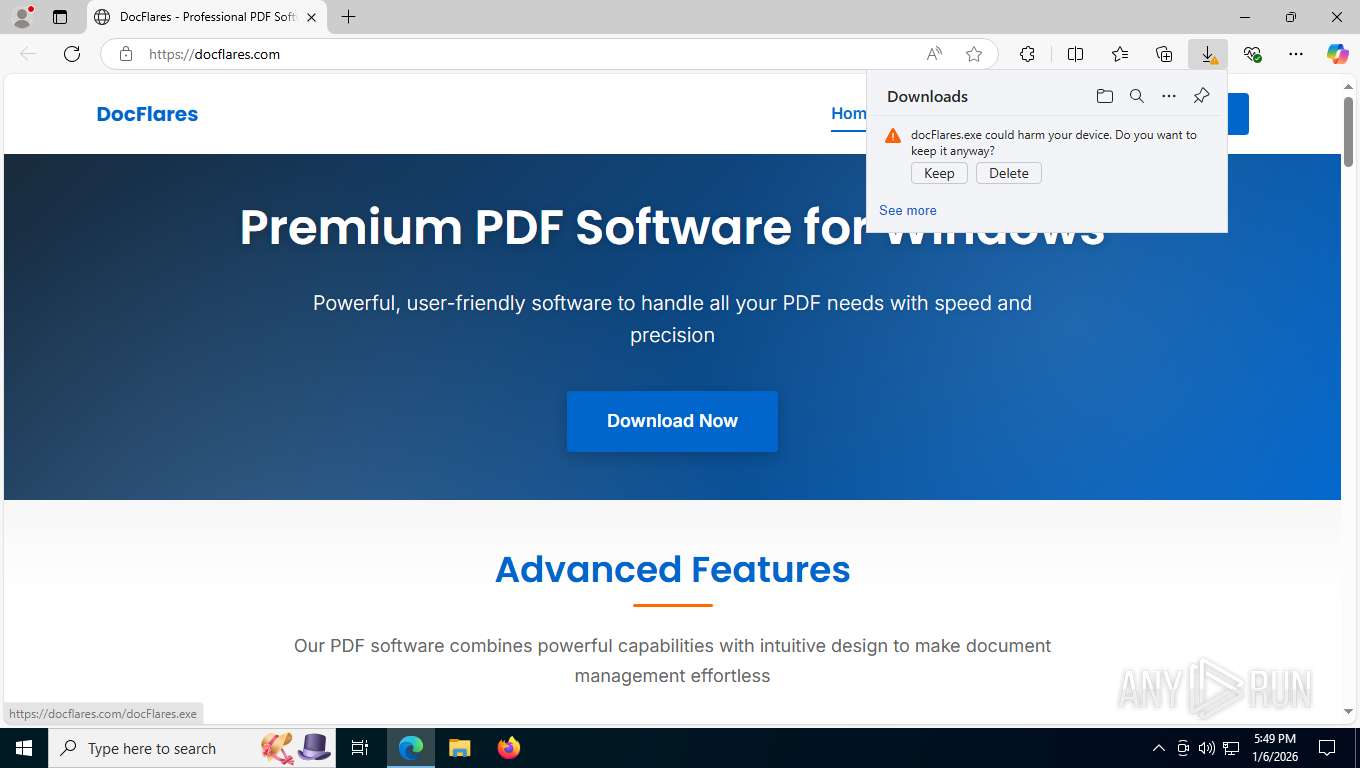The image size is (1360, 768).
Task: Open the Collections icon
Action: [1164, 54]
